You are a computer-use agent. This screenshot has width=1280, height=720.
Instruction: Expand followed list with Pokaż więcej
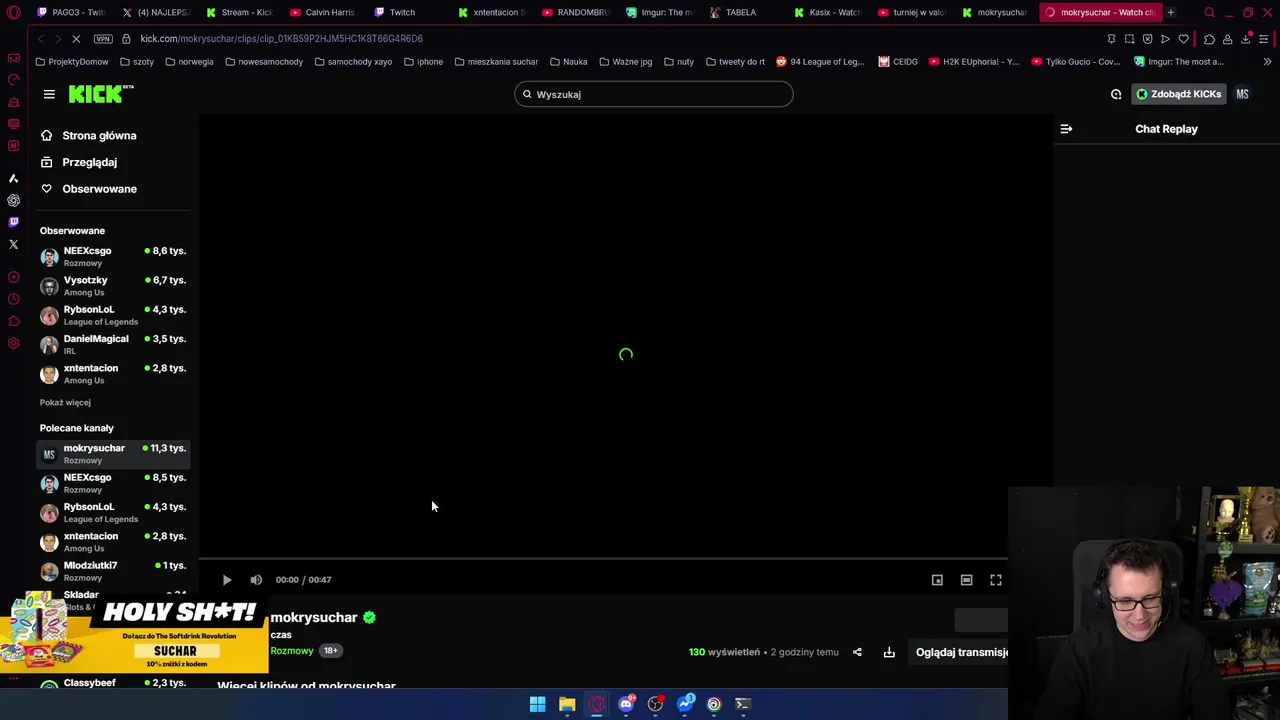(x=65, y=402)
